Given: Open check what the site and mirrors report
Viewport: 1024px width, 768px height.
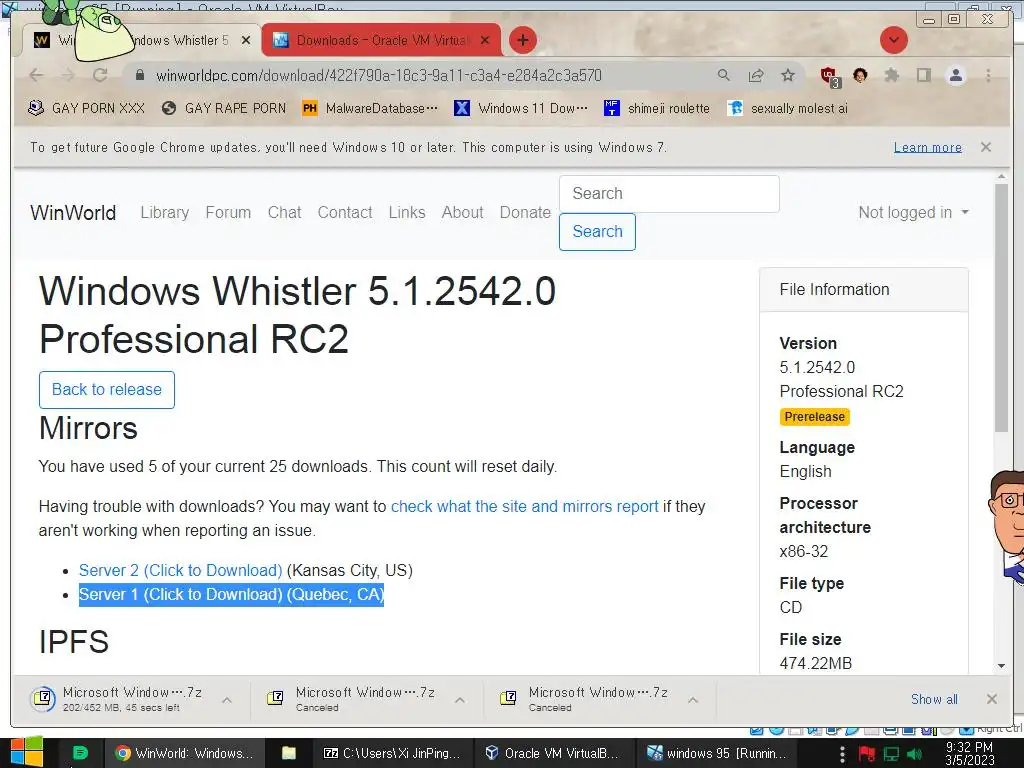Looking at the screenshot, I should point(524,506).
